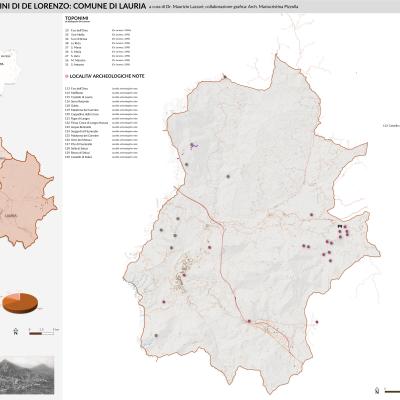The width and height of the screenshot is (400, 400).
Task: Select the LAURIA label on the orange inset map
Action: 11,215
